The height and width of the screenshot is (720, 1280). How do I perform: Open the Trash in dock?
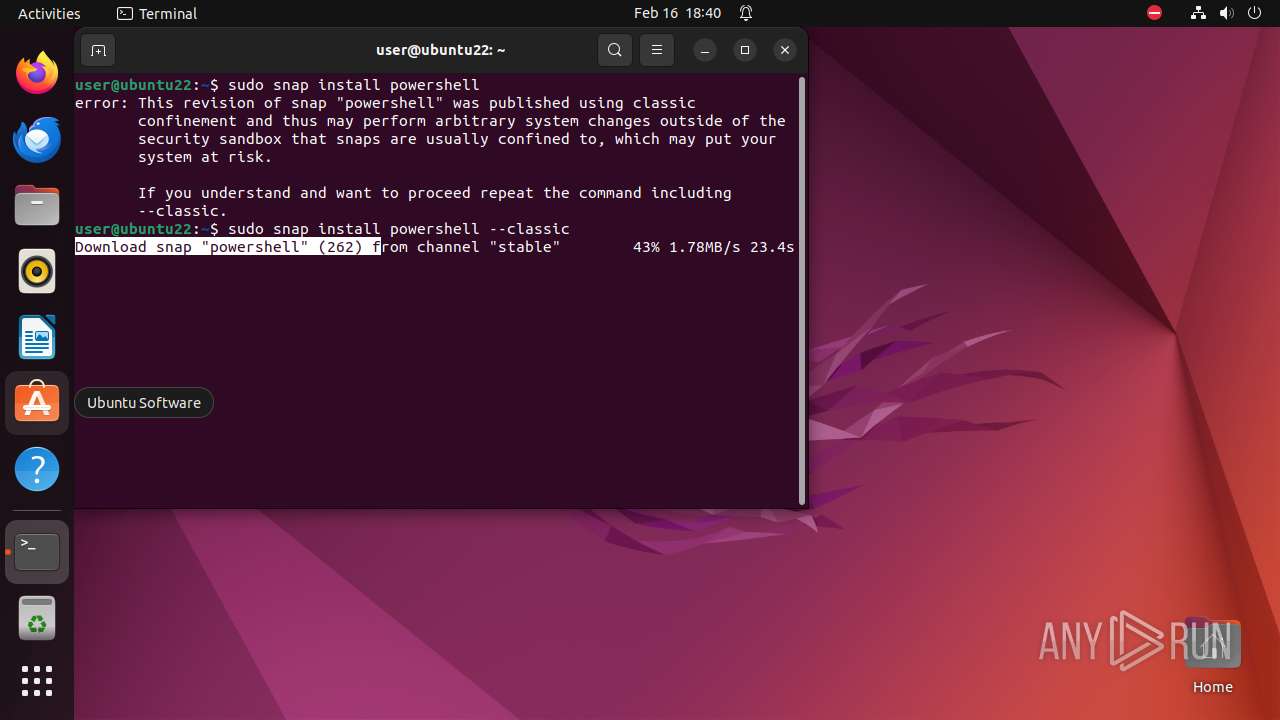37,618
